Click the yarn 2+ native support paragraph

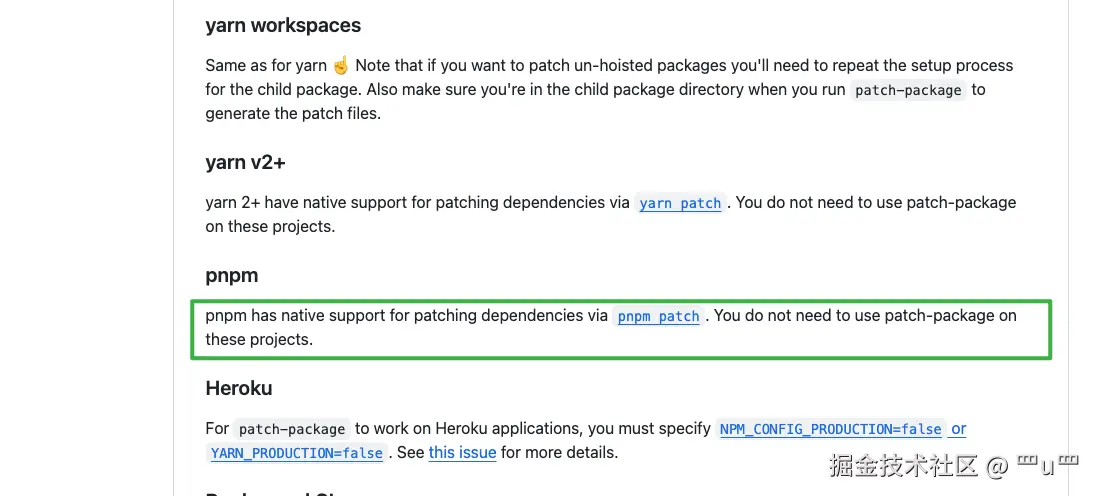(420, 203)
